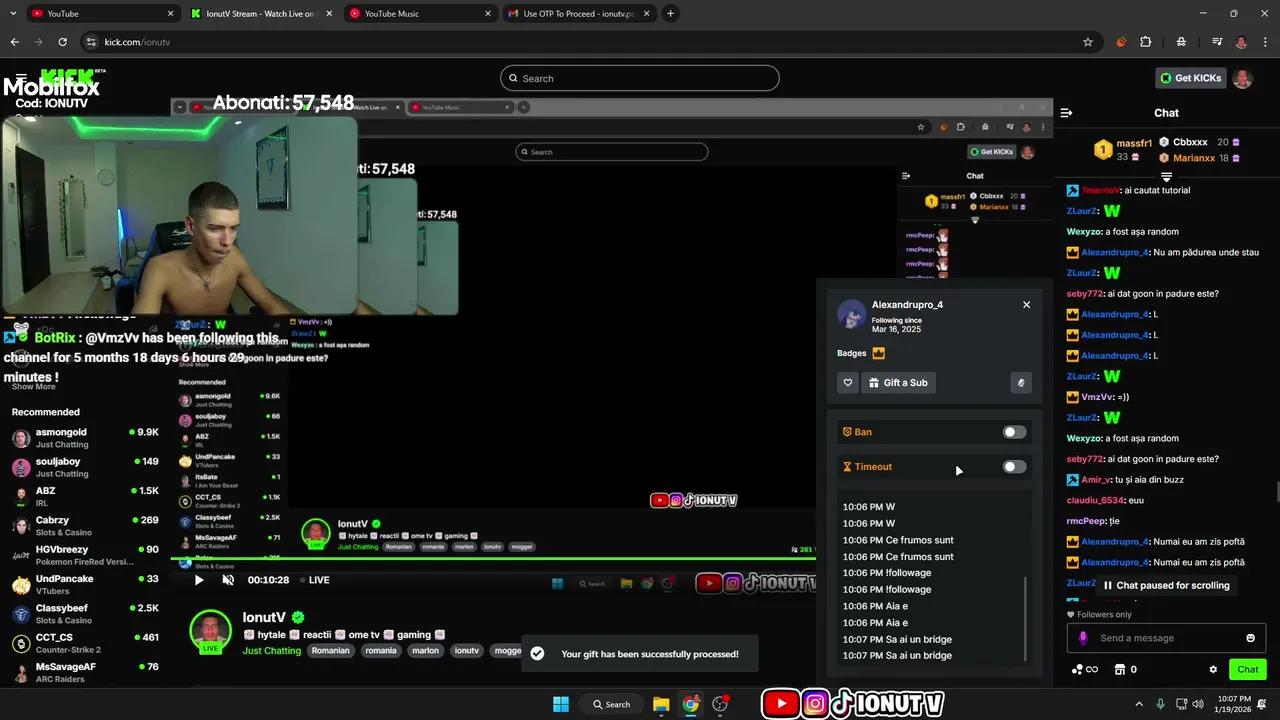1280x720 pixels.
Task: Go back in browser history
Action: 14,42
